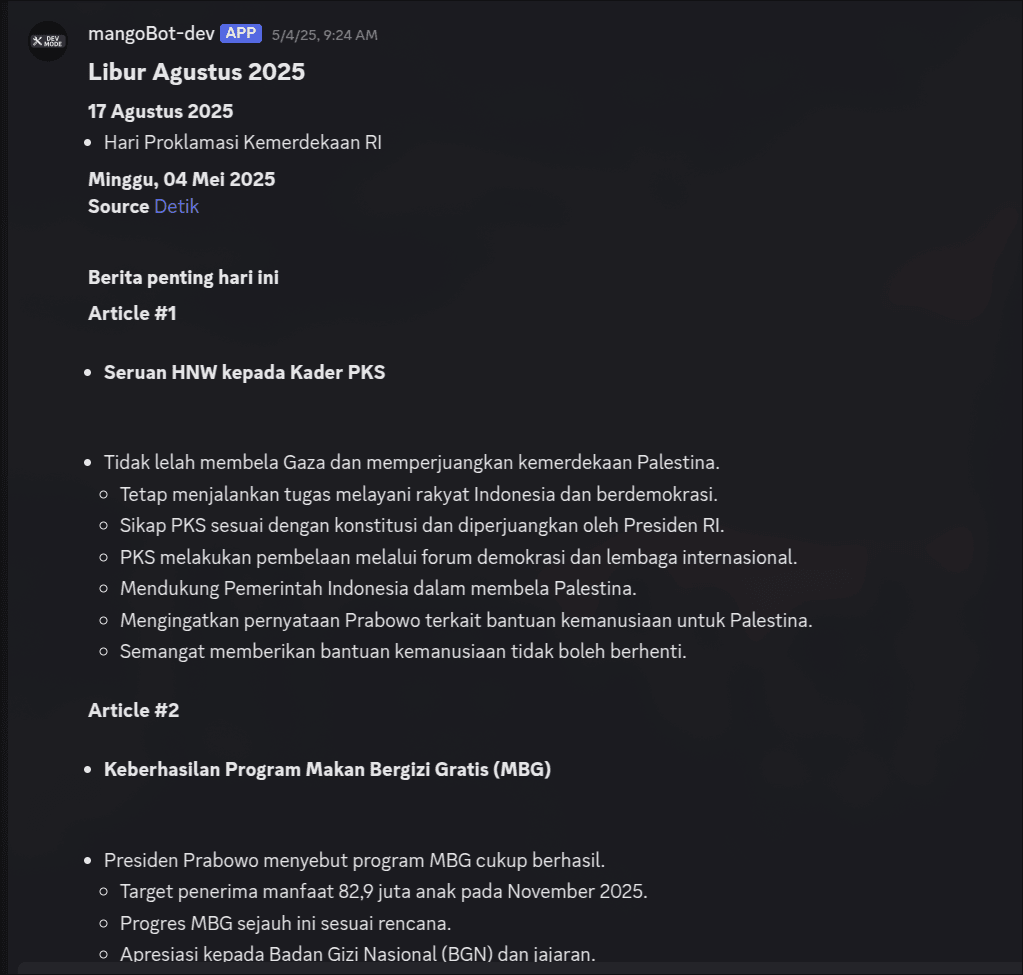1023x975 pixels.
Task: Click the "Target penerima manfaat 82,9 juta" line
Action: coord(383,891)
